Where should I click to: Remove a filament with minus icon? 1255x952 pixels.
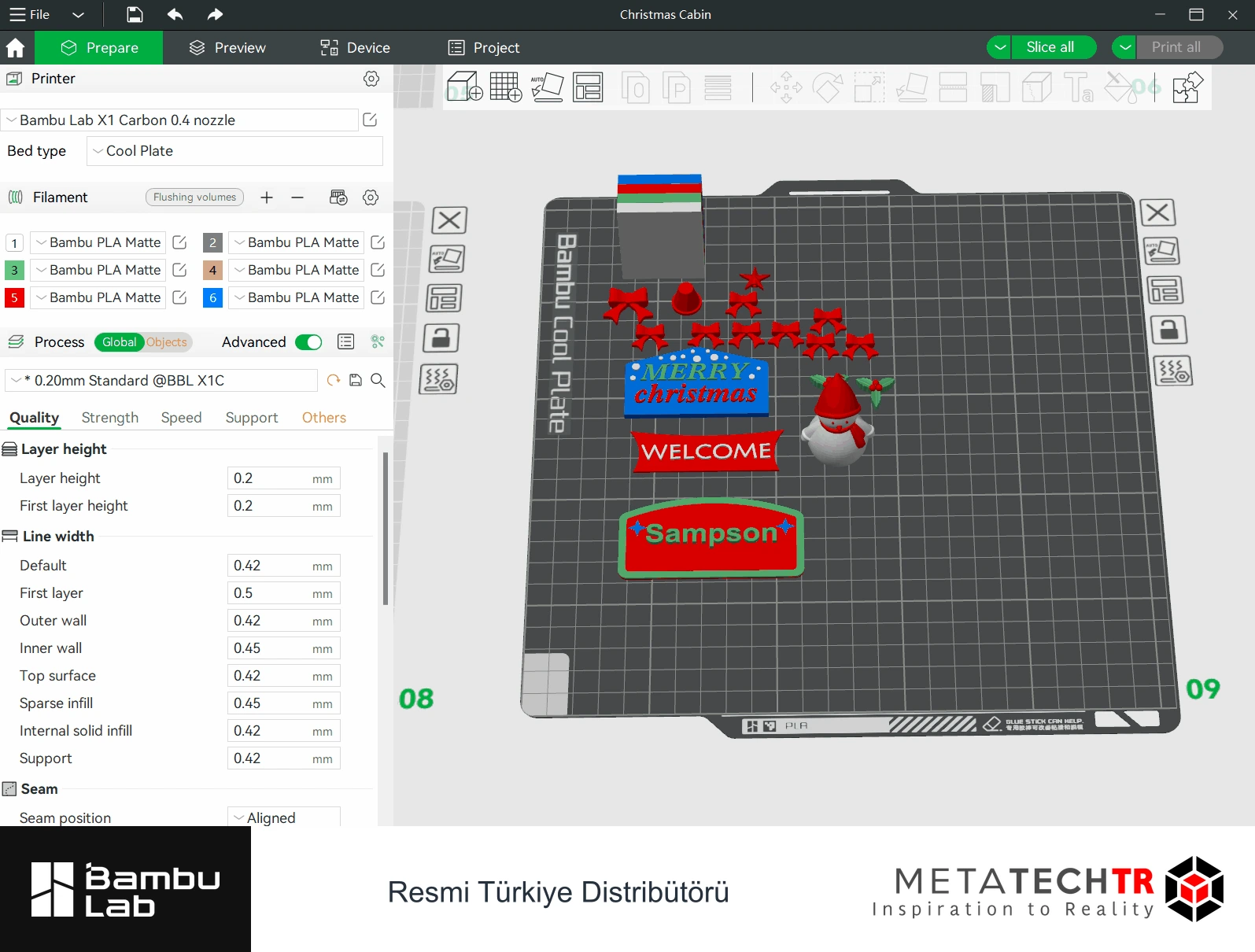click(x=297, y=197)
